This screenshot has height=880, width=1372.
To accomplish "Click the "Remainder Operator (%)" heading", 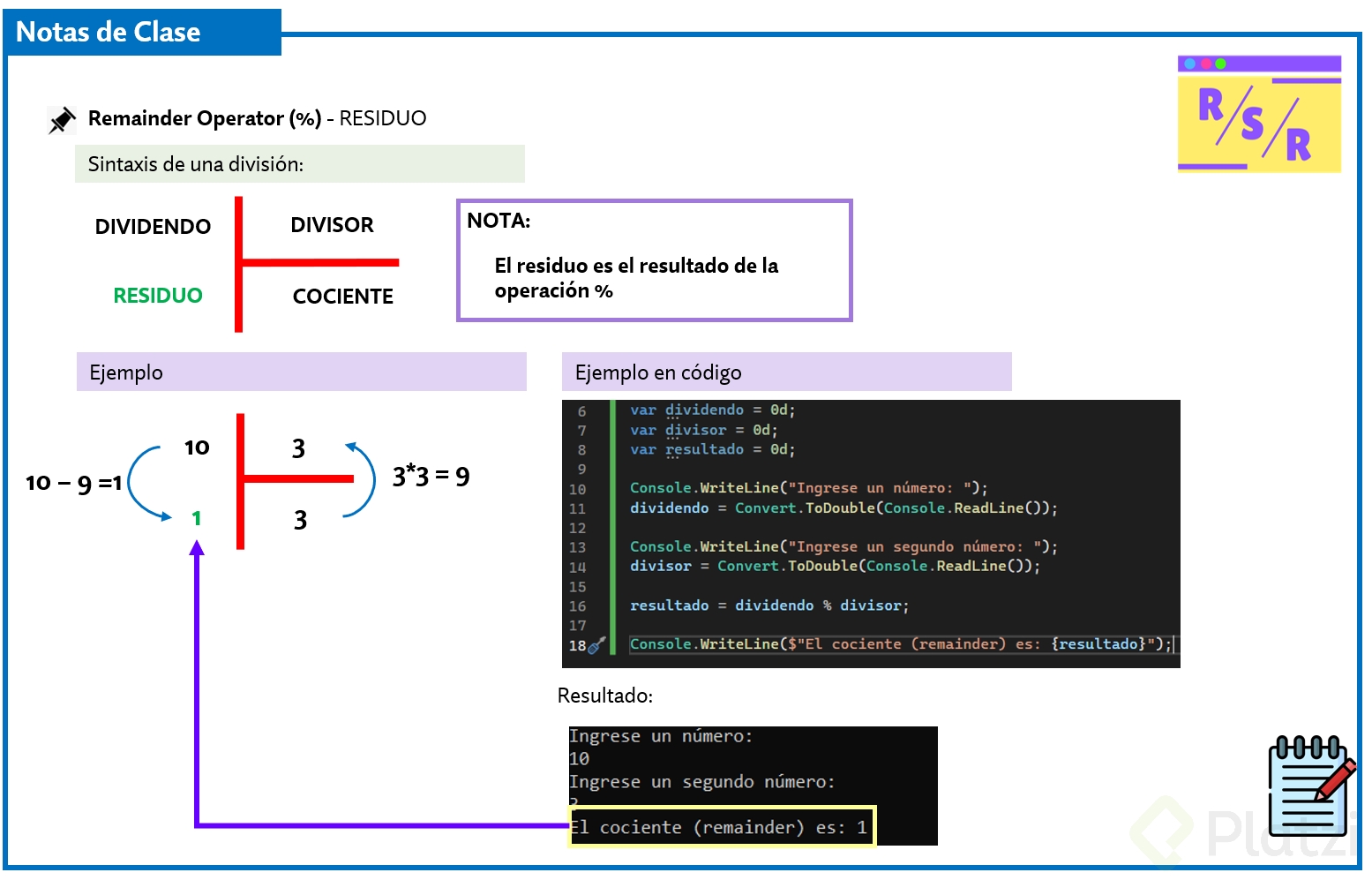I will click(x=205, y=118).
